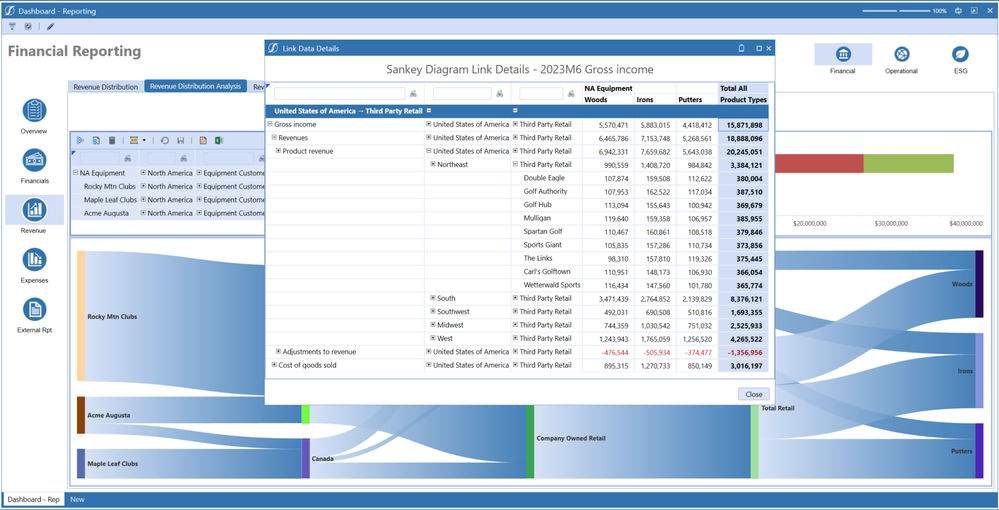999x510 pixels.
Task: Select the Financial bank icon
Action: pyautogui.click(x=842, y=54)
